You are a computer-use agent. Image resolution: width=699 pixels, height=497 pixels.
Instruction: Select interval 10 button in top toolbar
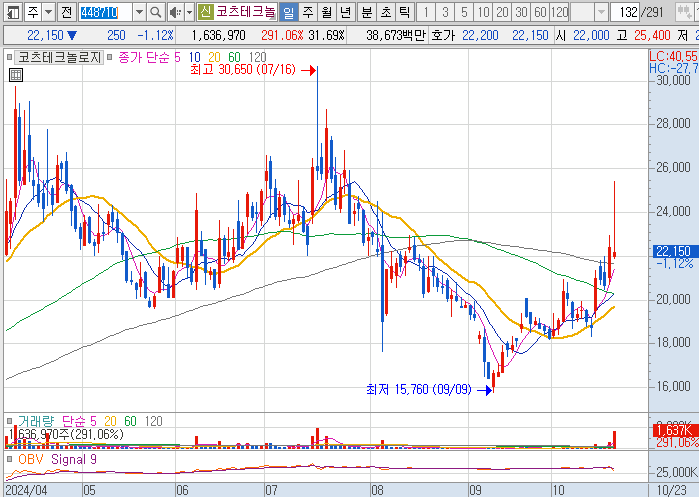483,12
